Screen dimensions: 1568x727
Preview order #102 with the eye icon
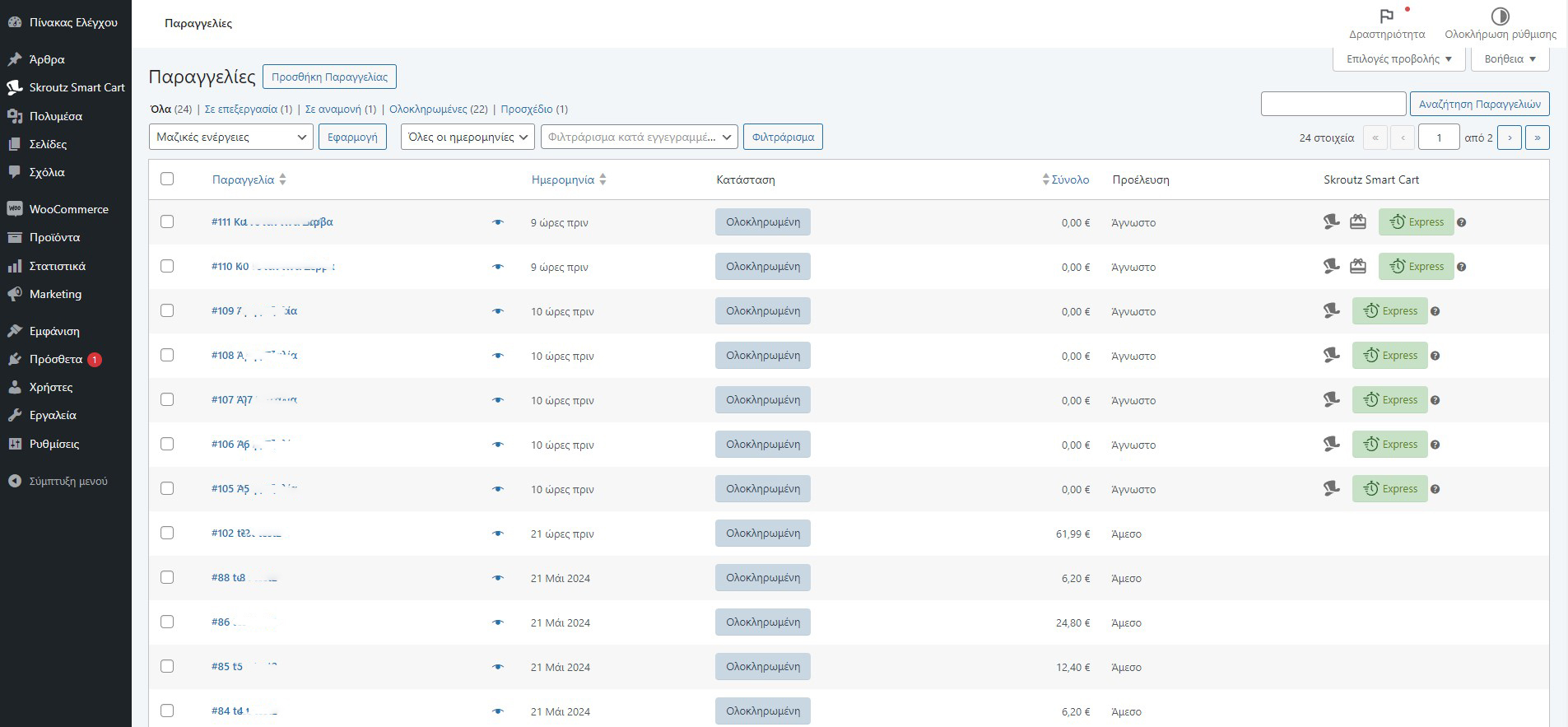pyautogui.click(x=497, y=534)
